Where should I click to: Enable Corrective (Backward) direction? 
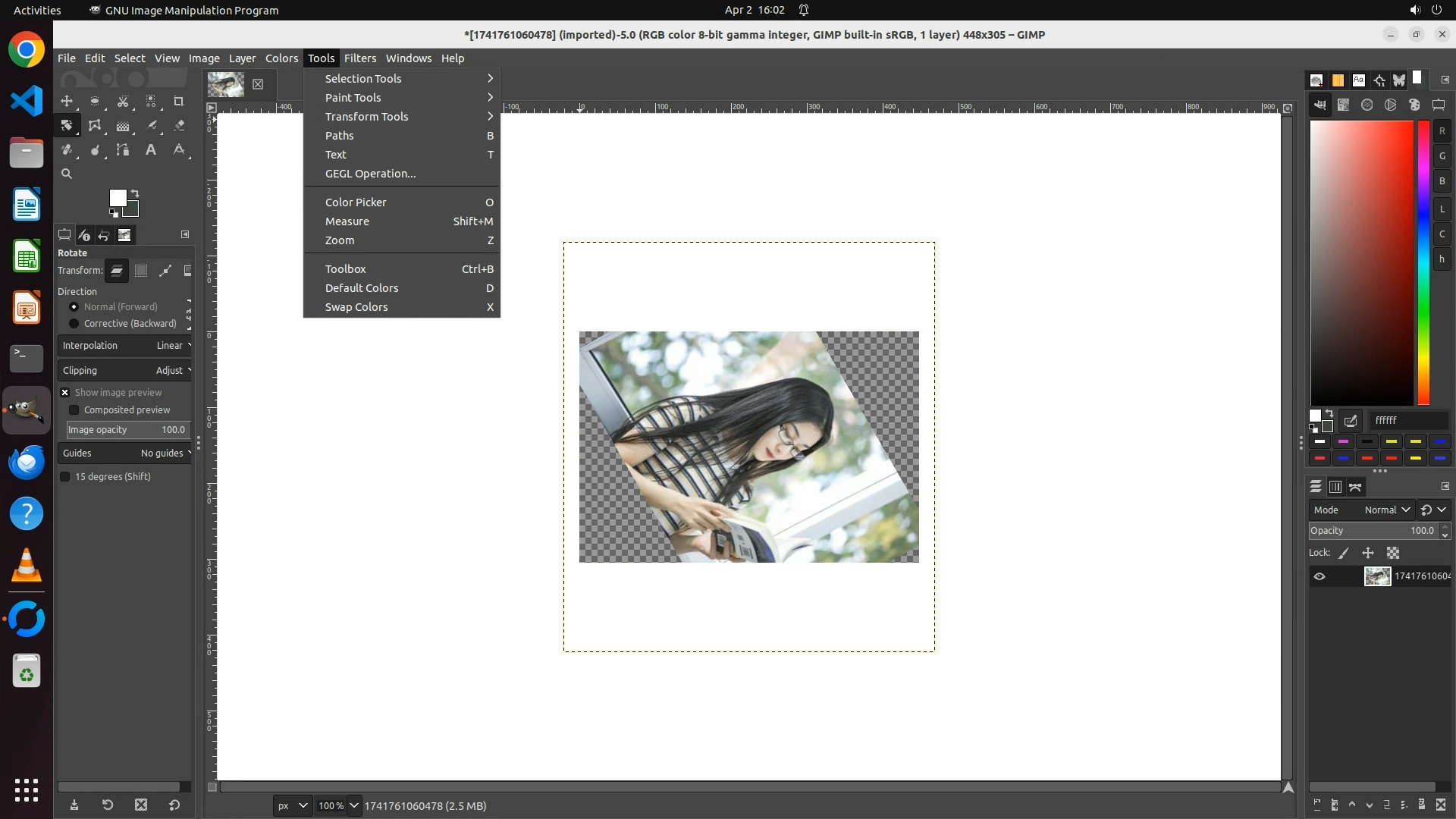74,324
